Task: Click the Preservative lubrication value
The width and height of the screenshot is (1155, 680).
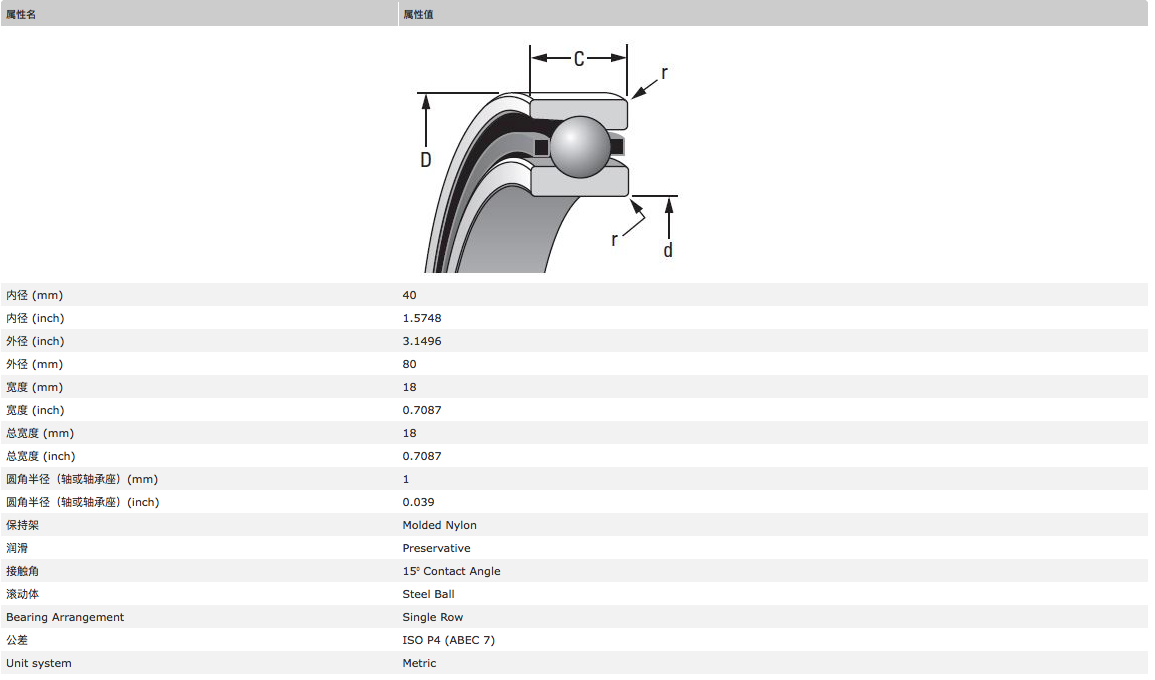Action: (x=437, y=548)
